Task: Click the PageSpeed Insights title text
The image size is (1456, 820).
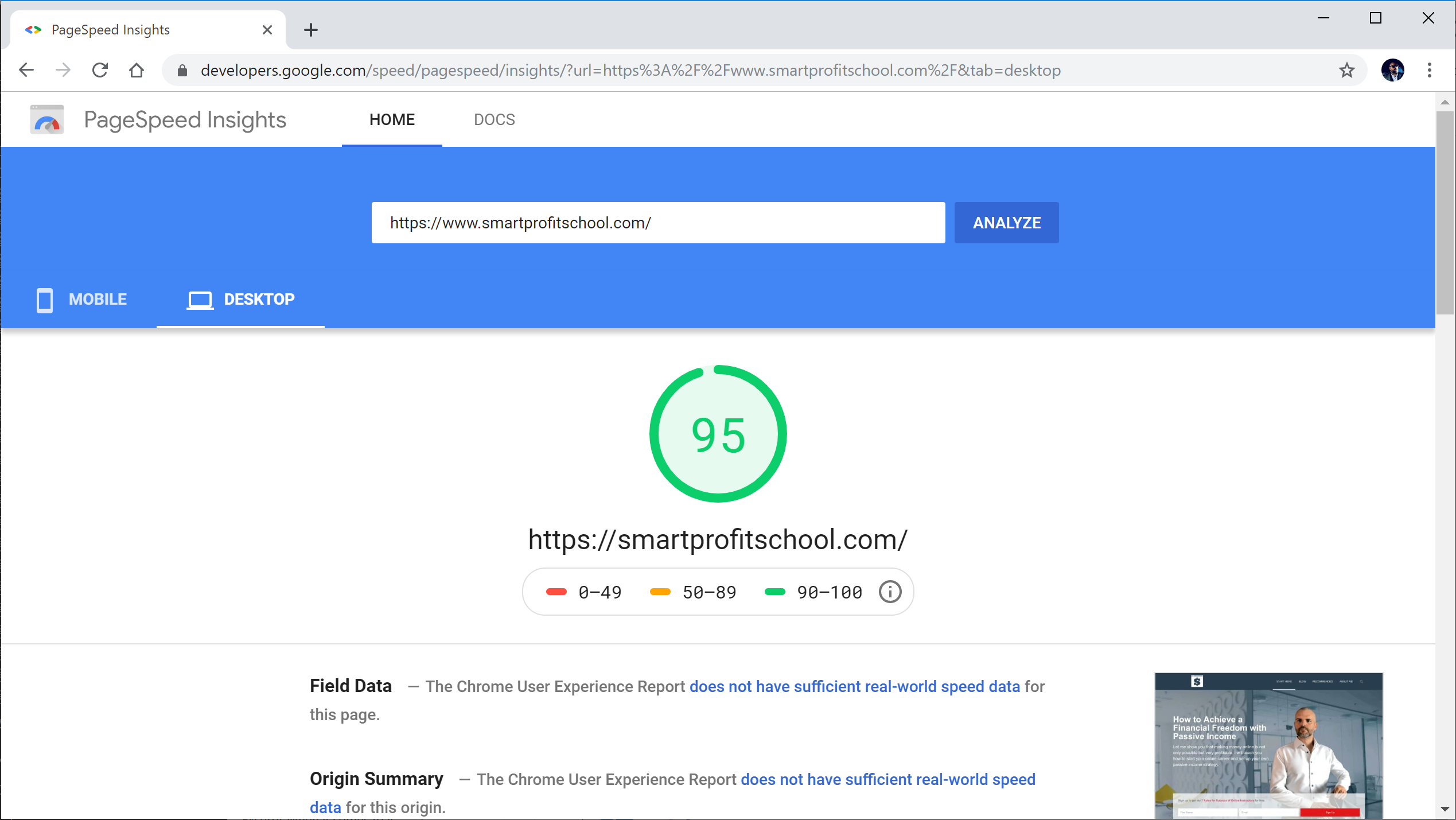Action: tap(185, 119)
